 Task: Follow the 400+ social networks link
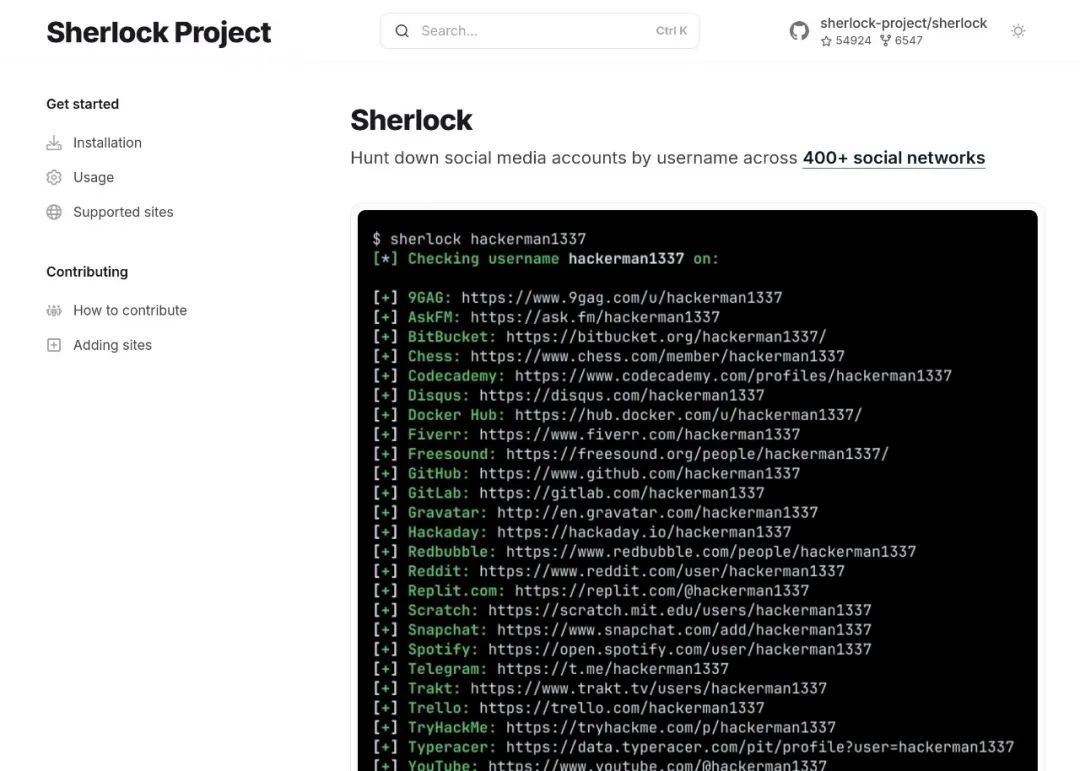tap(893, 158)
